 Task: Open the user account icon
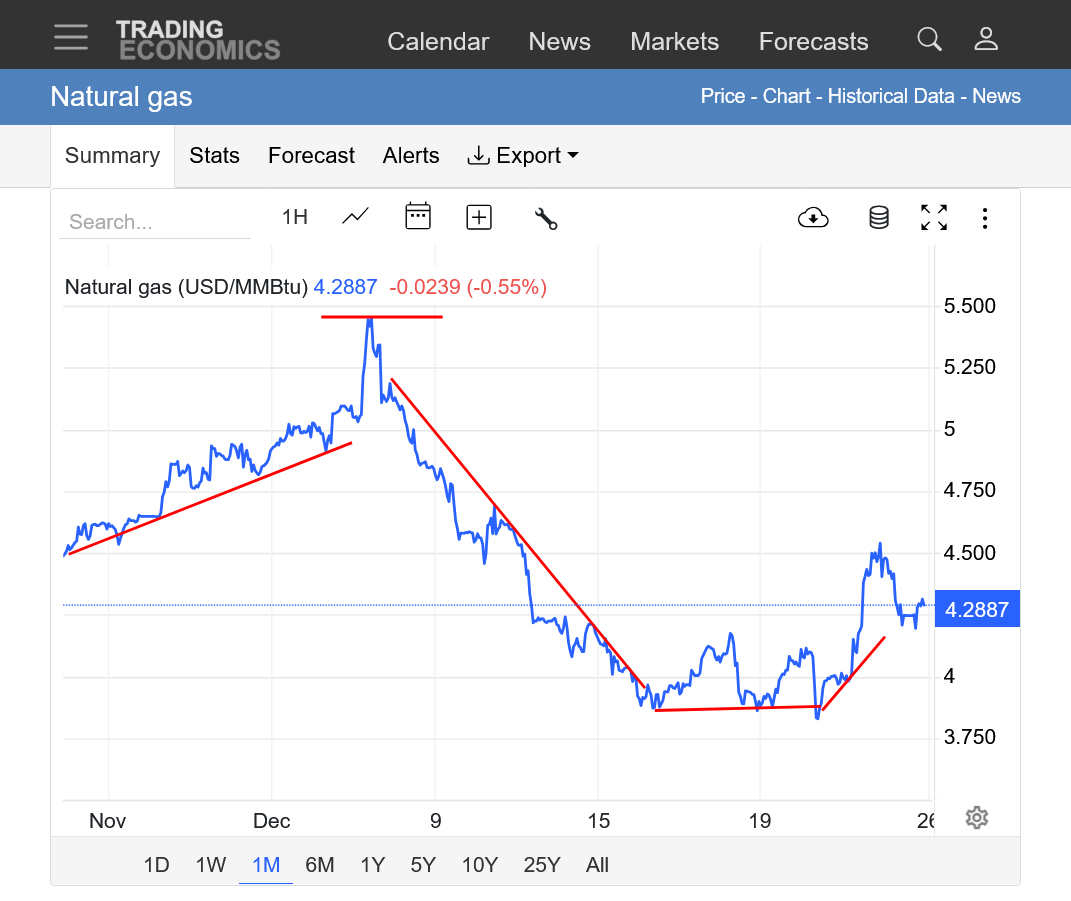click(986, 39)
